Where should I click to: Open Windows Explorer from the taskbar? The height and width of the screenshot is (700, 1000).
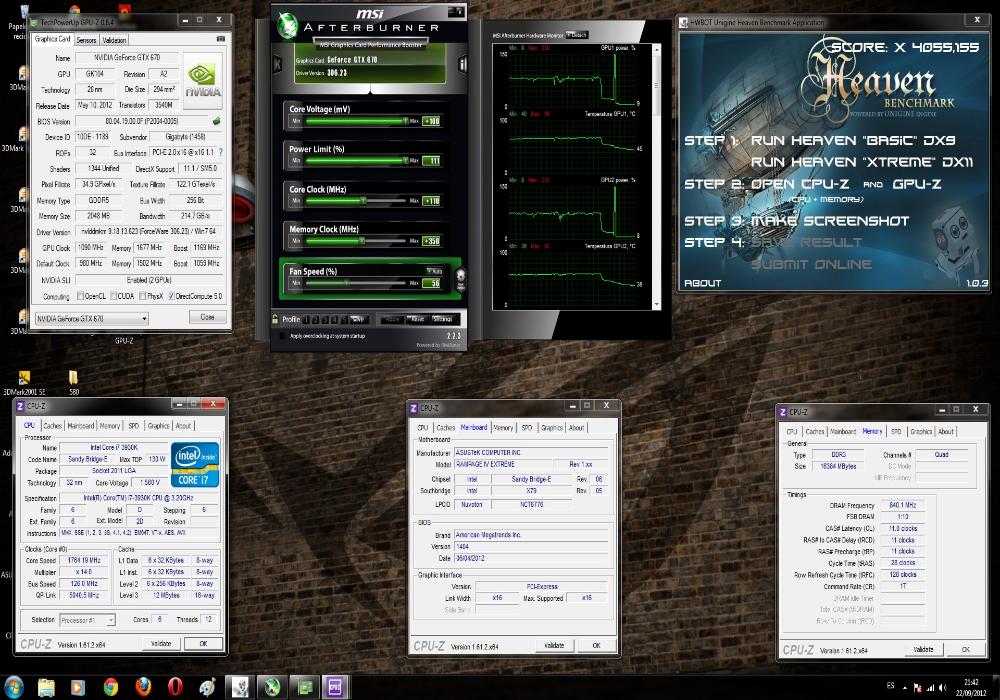[x=47, y=687]
